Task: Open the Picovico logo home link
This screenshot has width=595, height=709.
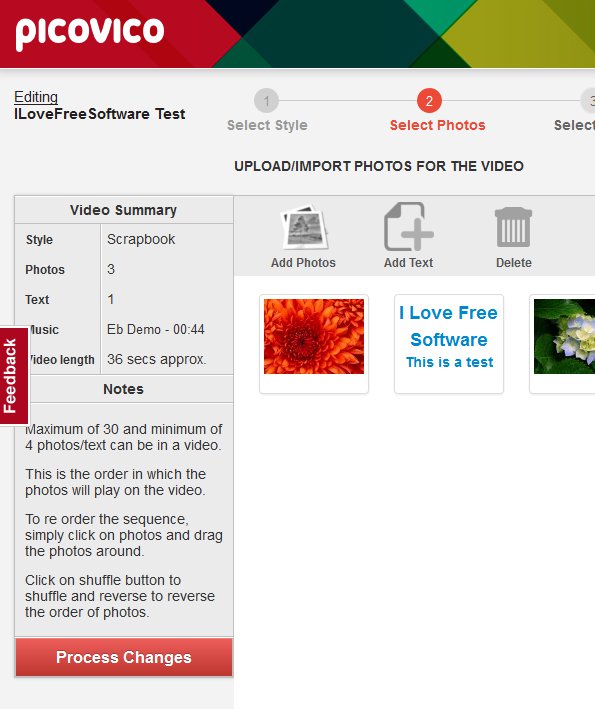Action: coord(90,33)
